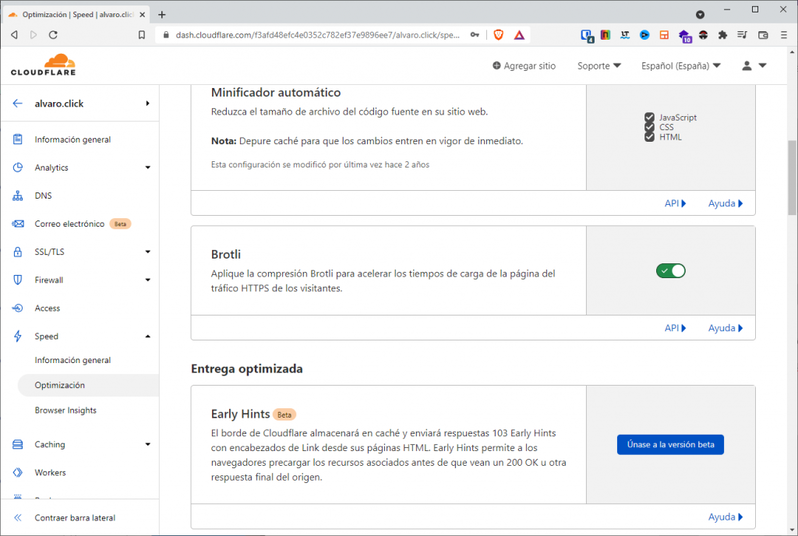Open the API link under Brotli
The height and width of the screenshot is (536, 798).
coord(675,328)
